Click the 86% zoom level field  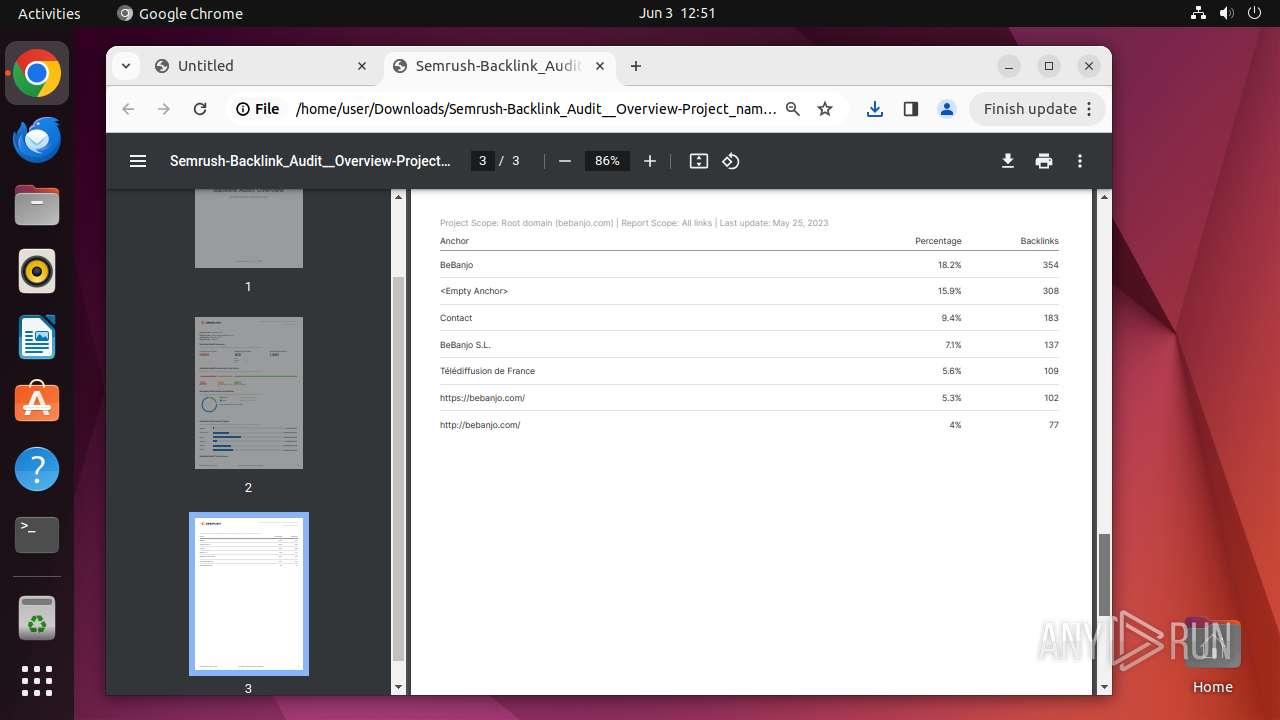tap(607, 161)
